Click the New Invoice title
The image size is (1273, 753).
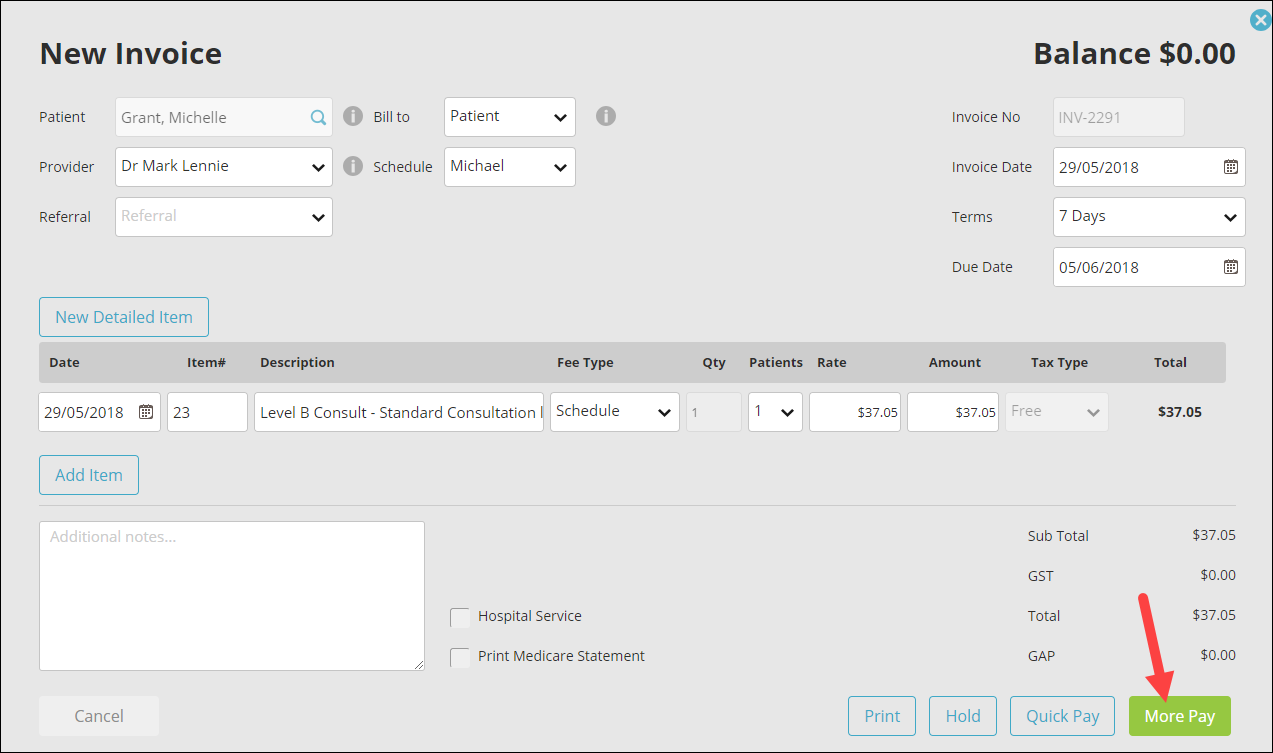point(131,53)
